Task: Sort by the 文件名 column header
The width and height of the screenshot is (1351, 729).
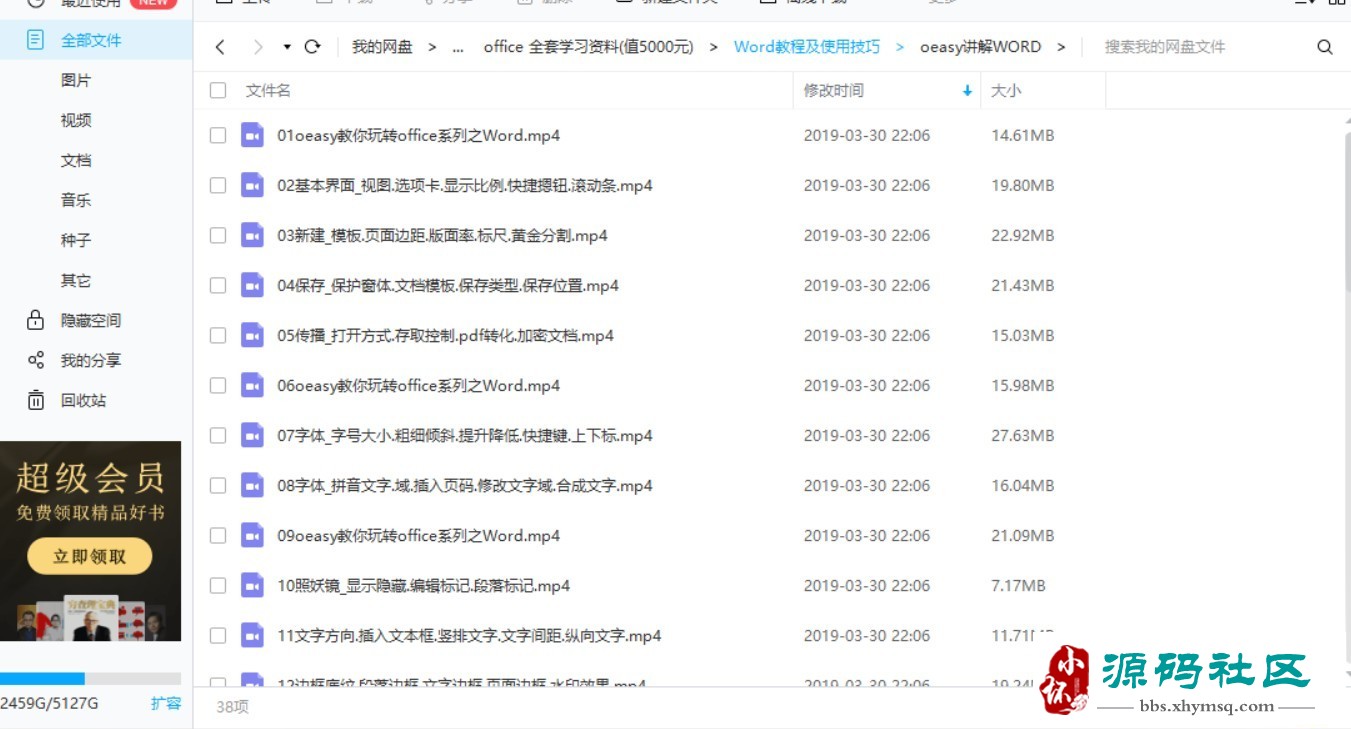Action: tap(268, 91)
